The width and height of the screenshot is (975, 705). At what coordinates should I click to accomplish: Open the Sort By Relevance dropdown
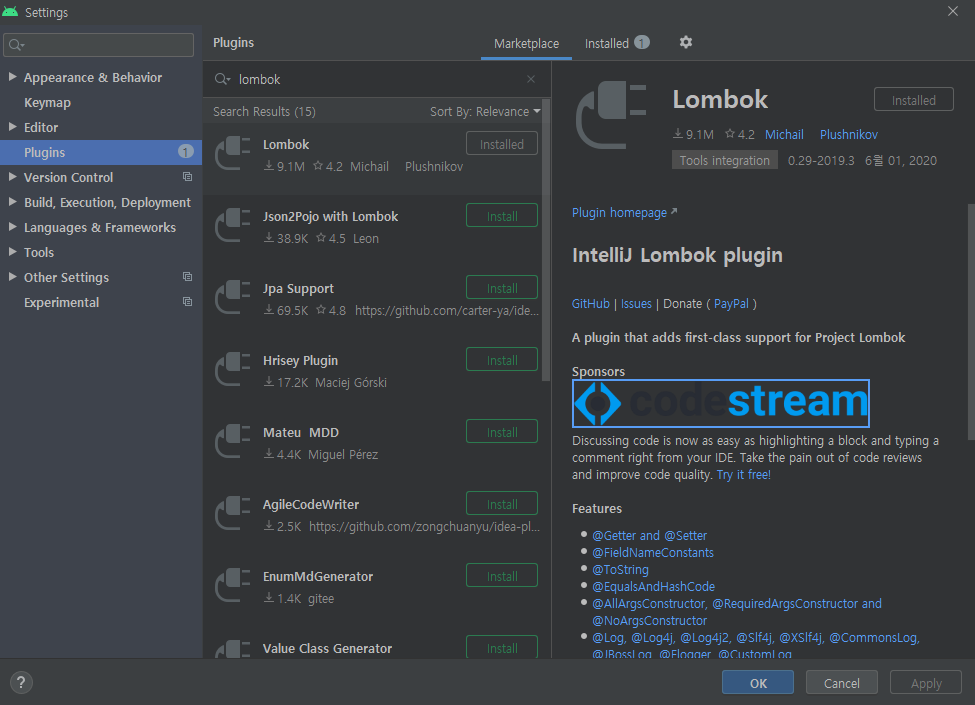click(485, 111)
